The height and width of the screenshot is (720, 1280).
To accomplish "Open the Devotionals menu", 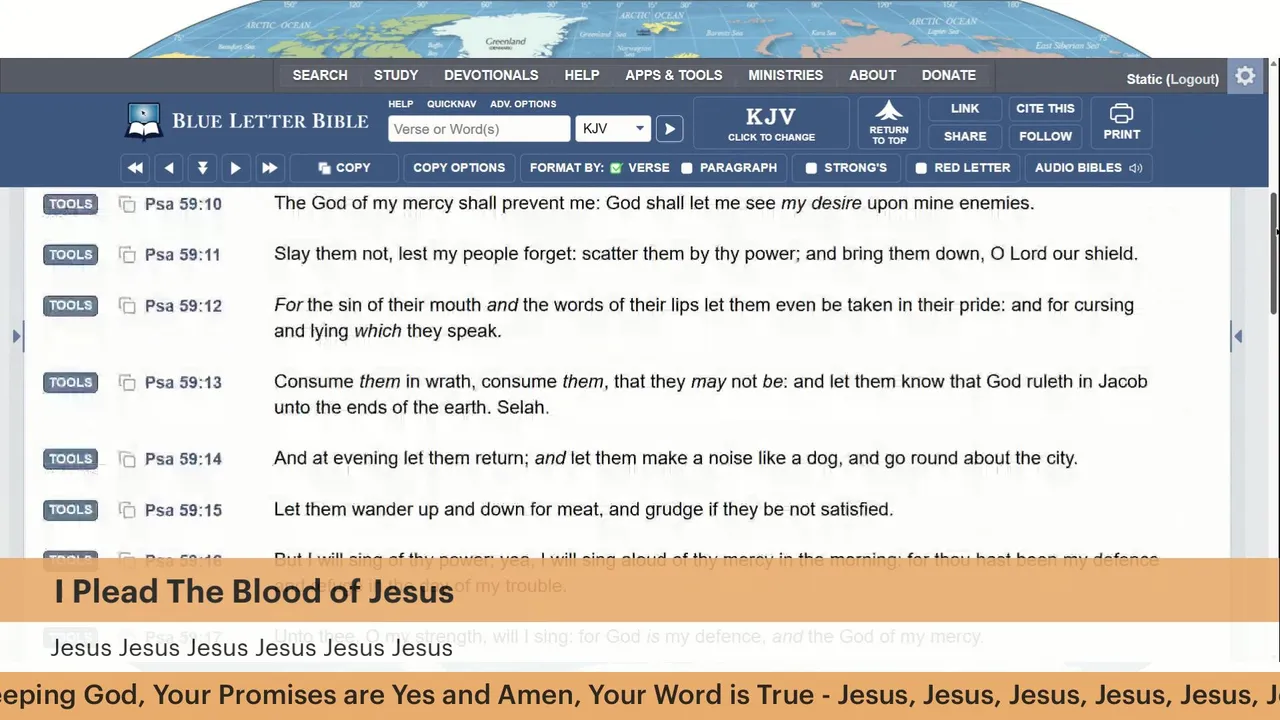I will pos(491,75).
